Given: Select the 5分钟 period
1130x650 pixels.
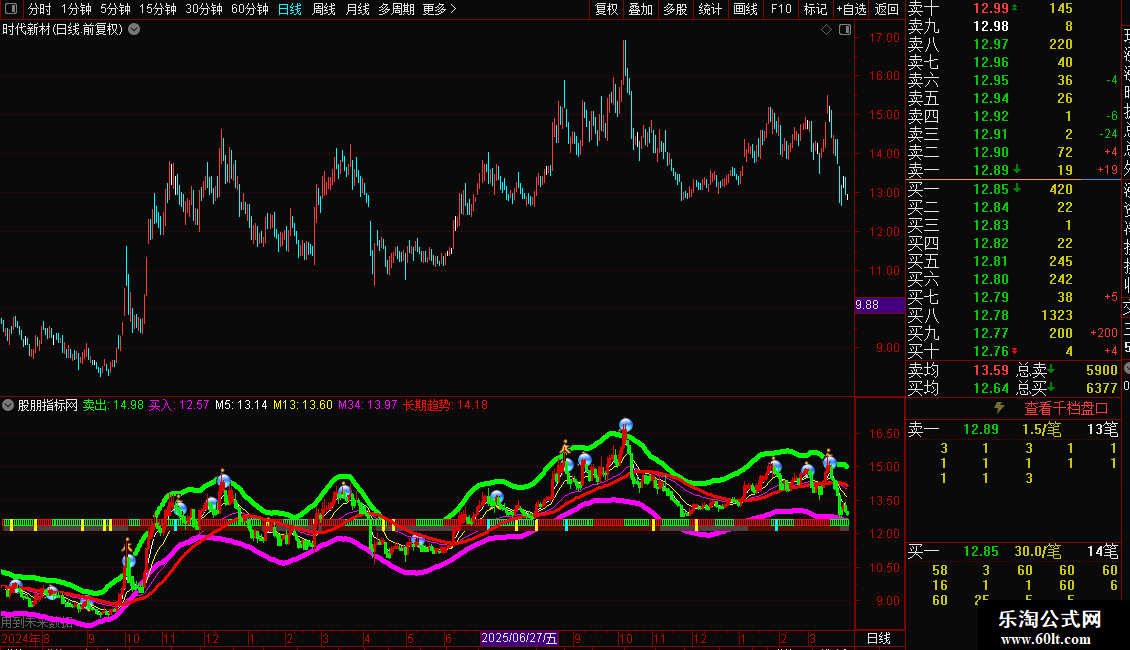Looking at the screenshot, I should point(115,9).
